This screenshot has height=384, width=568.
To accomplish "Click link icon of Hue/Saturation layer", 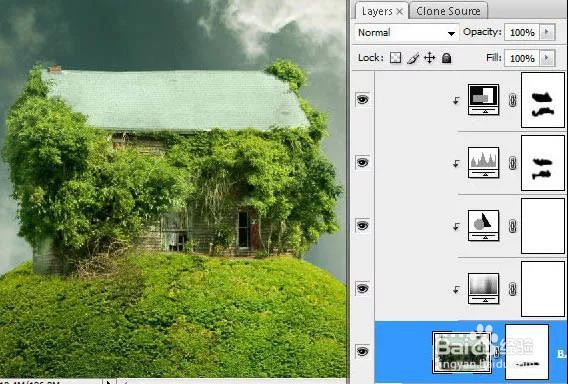I will 512,226.
